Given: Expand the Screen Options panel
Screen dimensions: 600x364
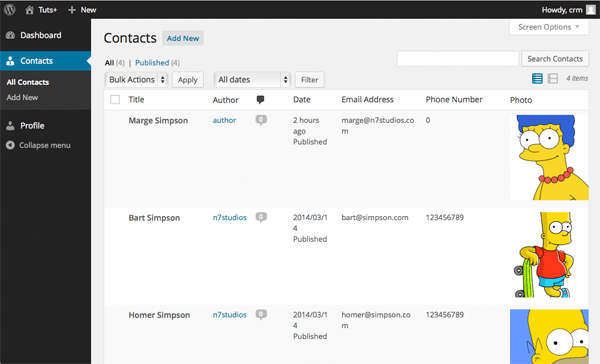Looking at the screenshot, I should click(549, 27).
